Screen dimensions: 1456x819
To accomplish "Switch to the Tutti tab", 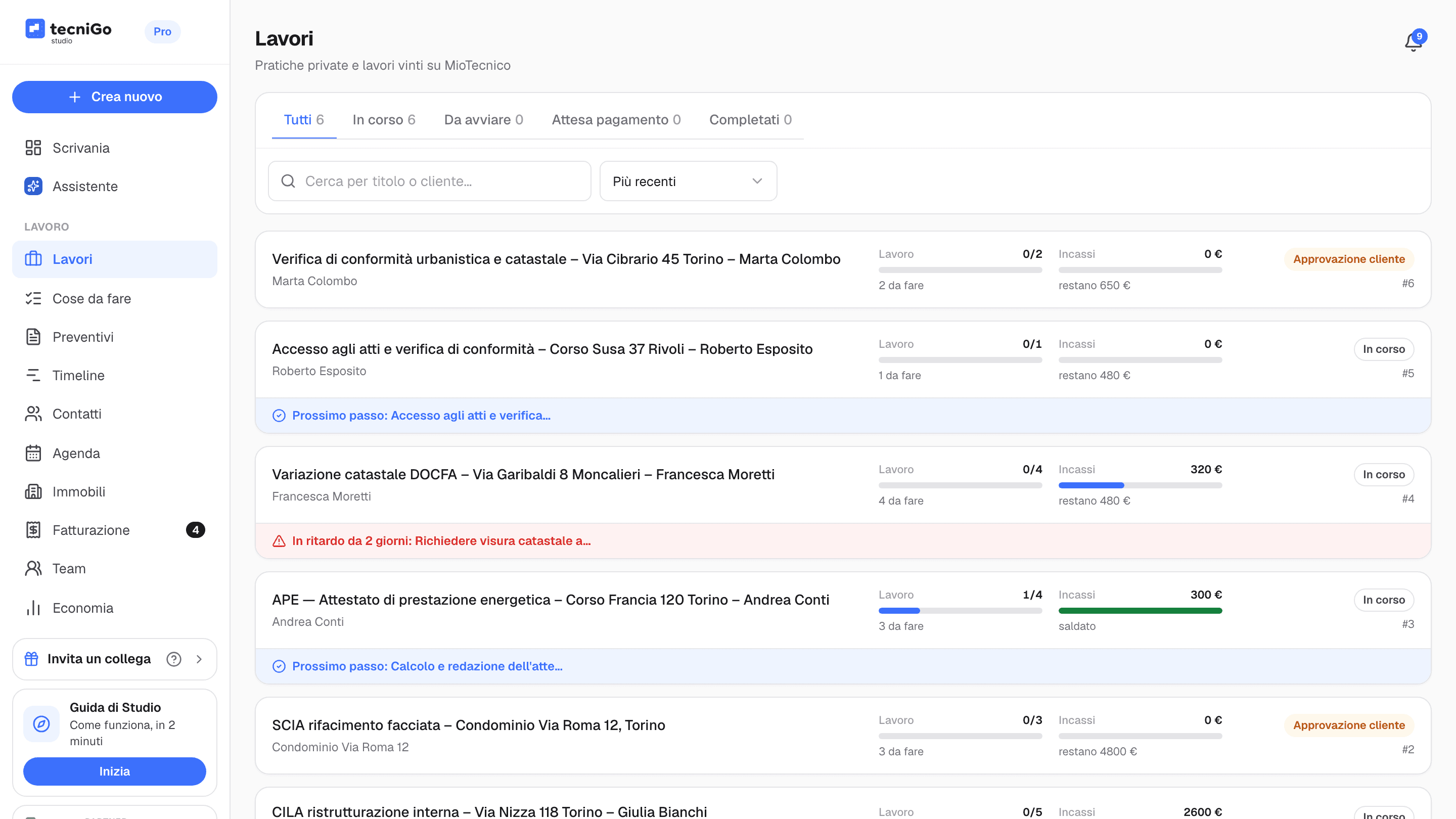I will coord(303,120).
